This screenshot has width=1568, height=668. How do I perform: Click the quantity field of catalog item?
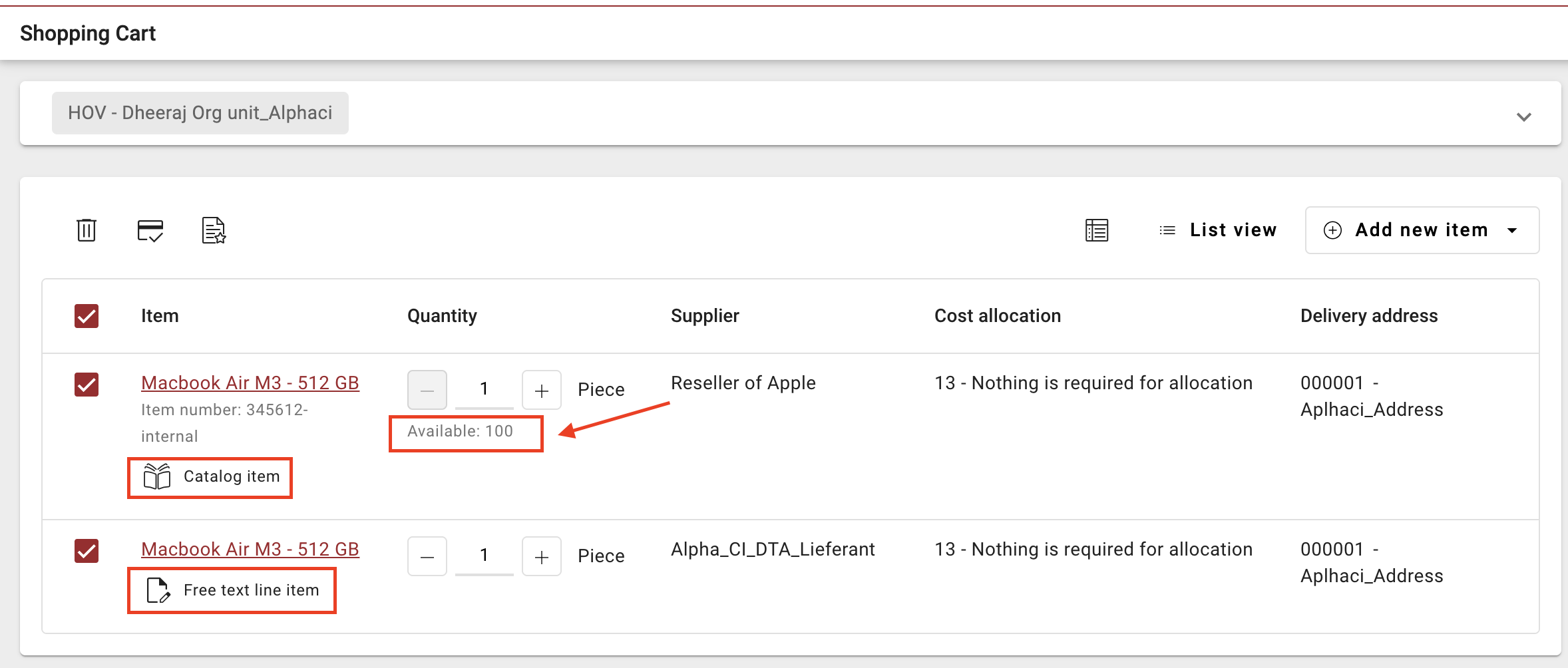484,389
